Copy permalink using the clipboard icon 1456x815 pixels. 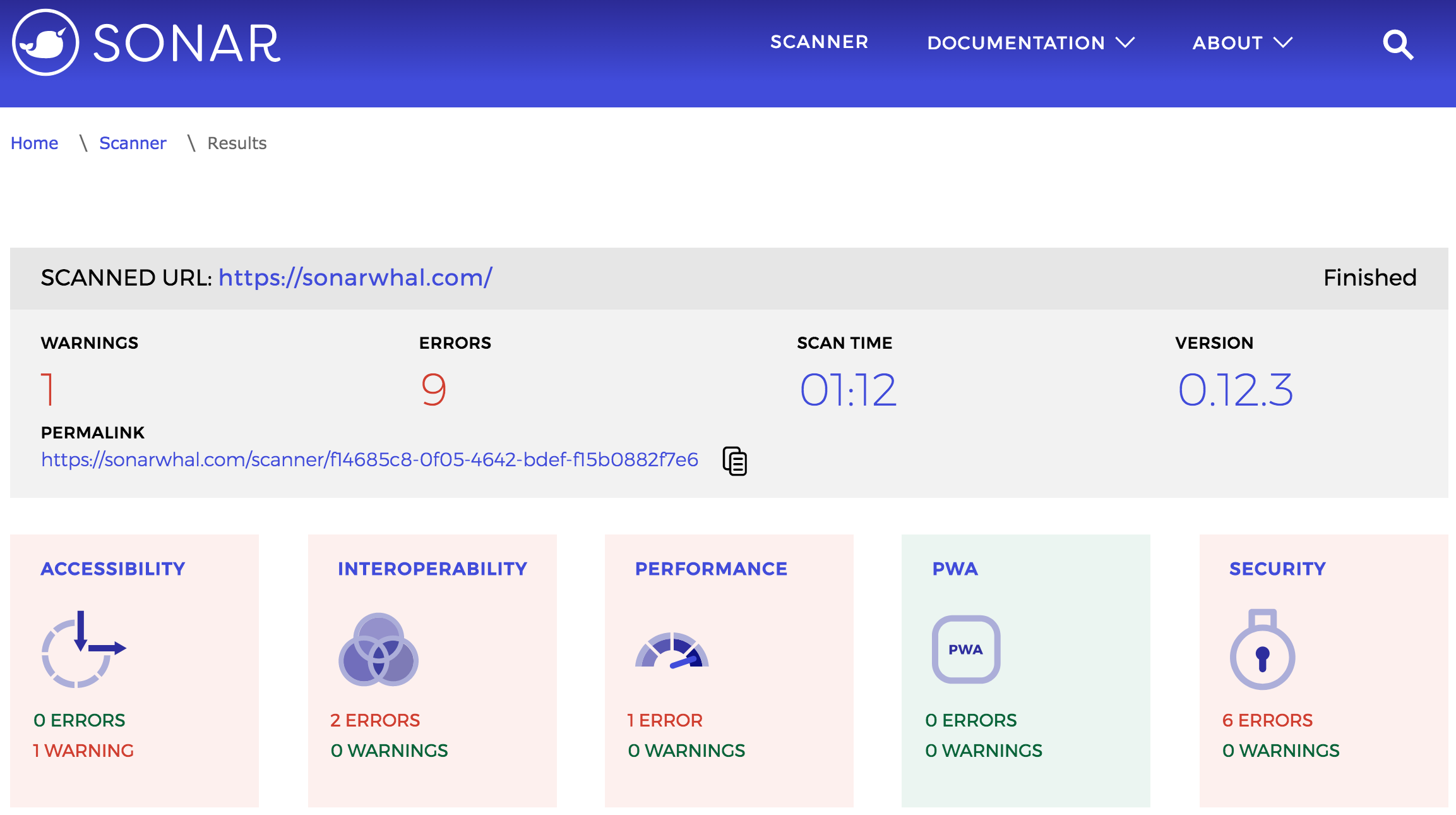pyautogui.click(x=734, y=461)
